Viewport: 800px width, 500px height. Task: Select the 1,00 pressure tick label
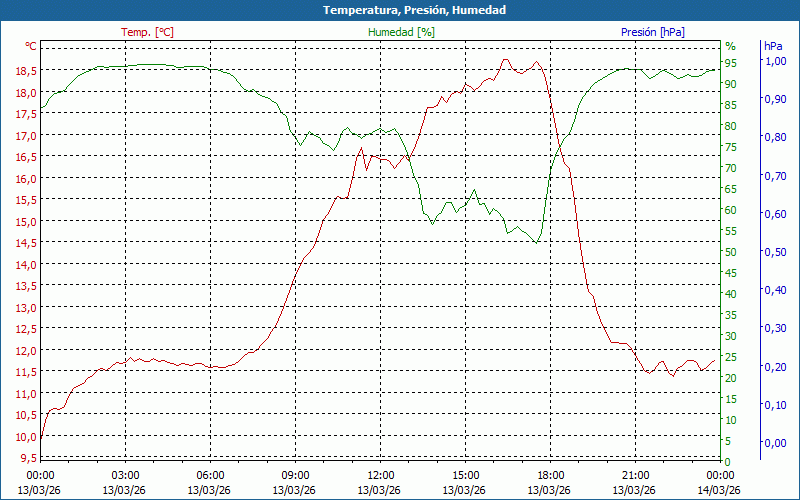tap(775, 61)
